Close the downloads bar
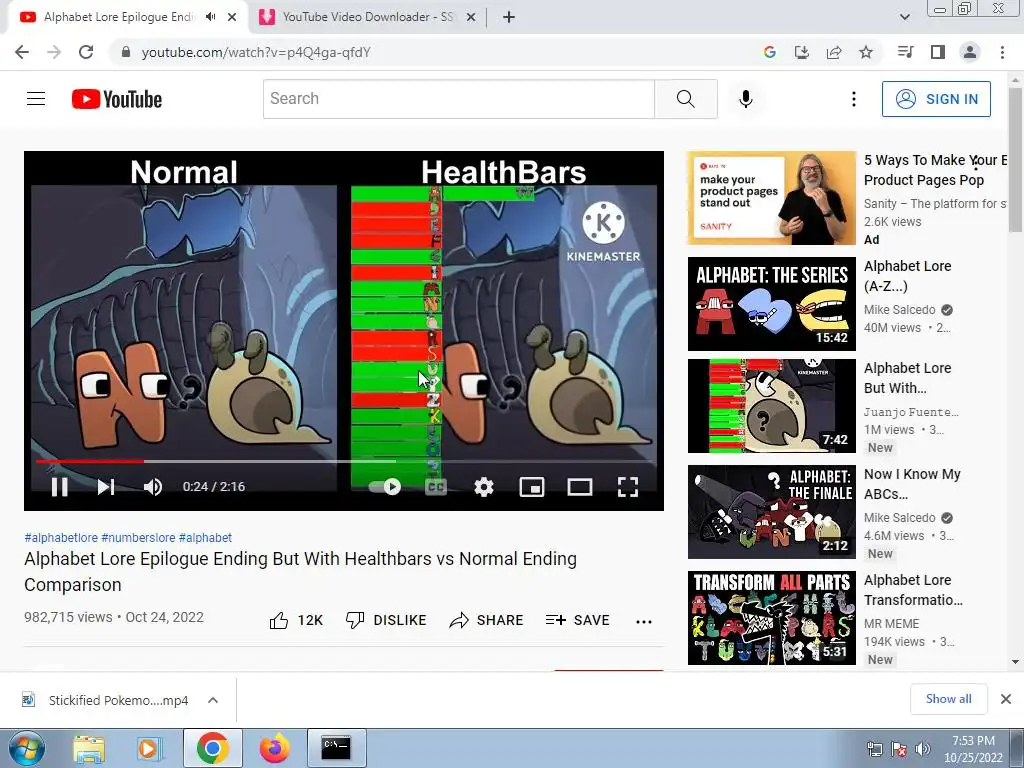 coord(1006,699)
